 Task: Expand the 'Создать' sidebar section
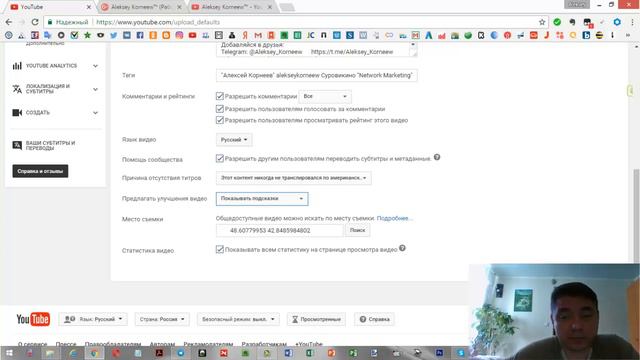[x=95, y=113]
